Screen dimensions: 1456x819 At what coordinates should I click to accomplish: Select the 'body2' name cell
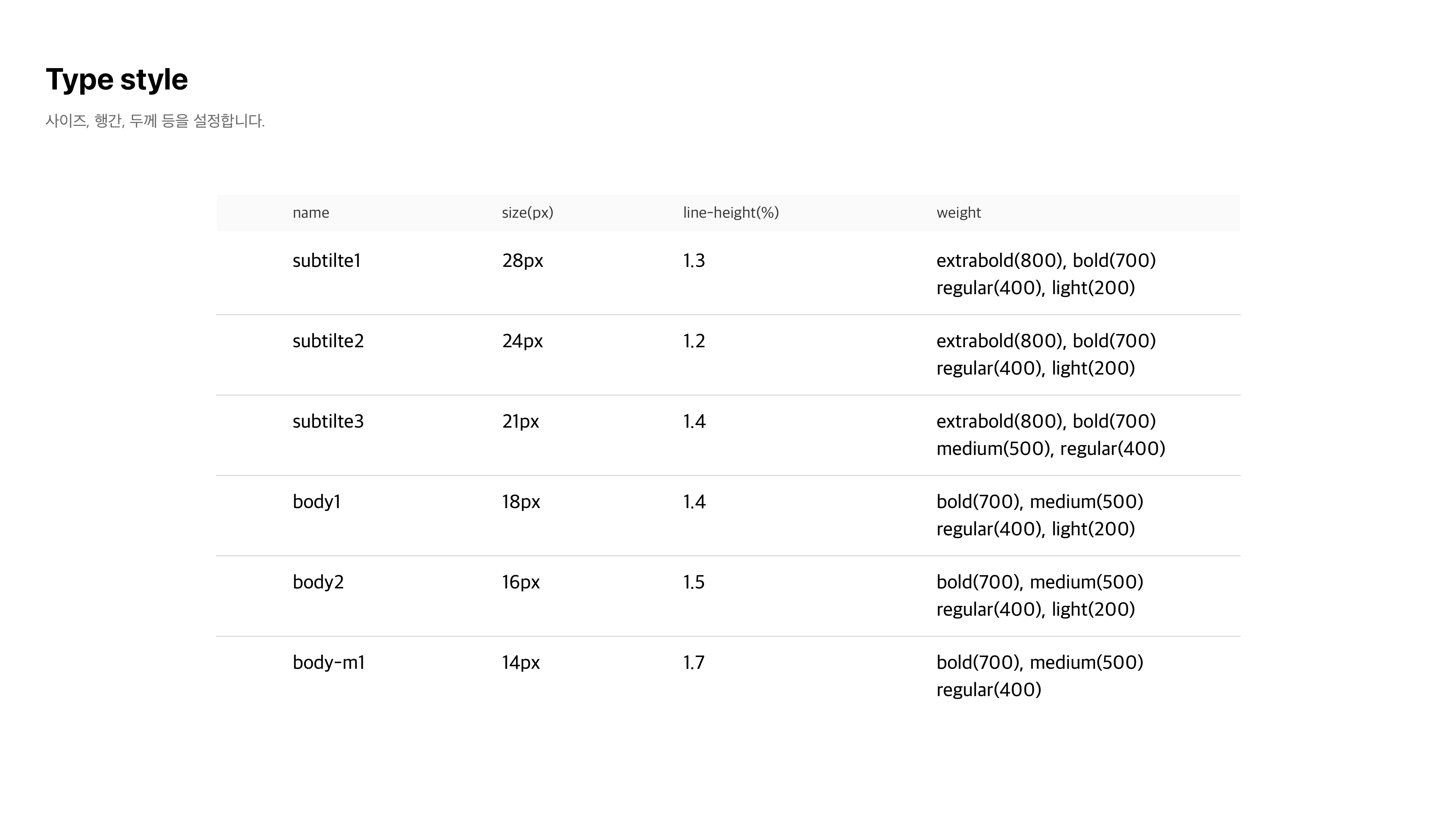coord(318,582)
